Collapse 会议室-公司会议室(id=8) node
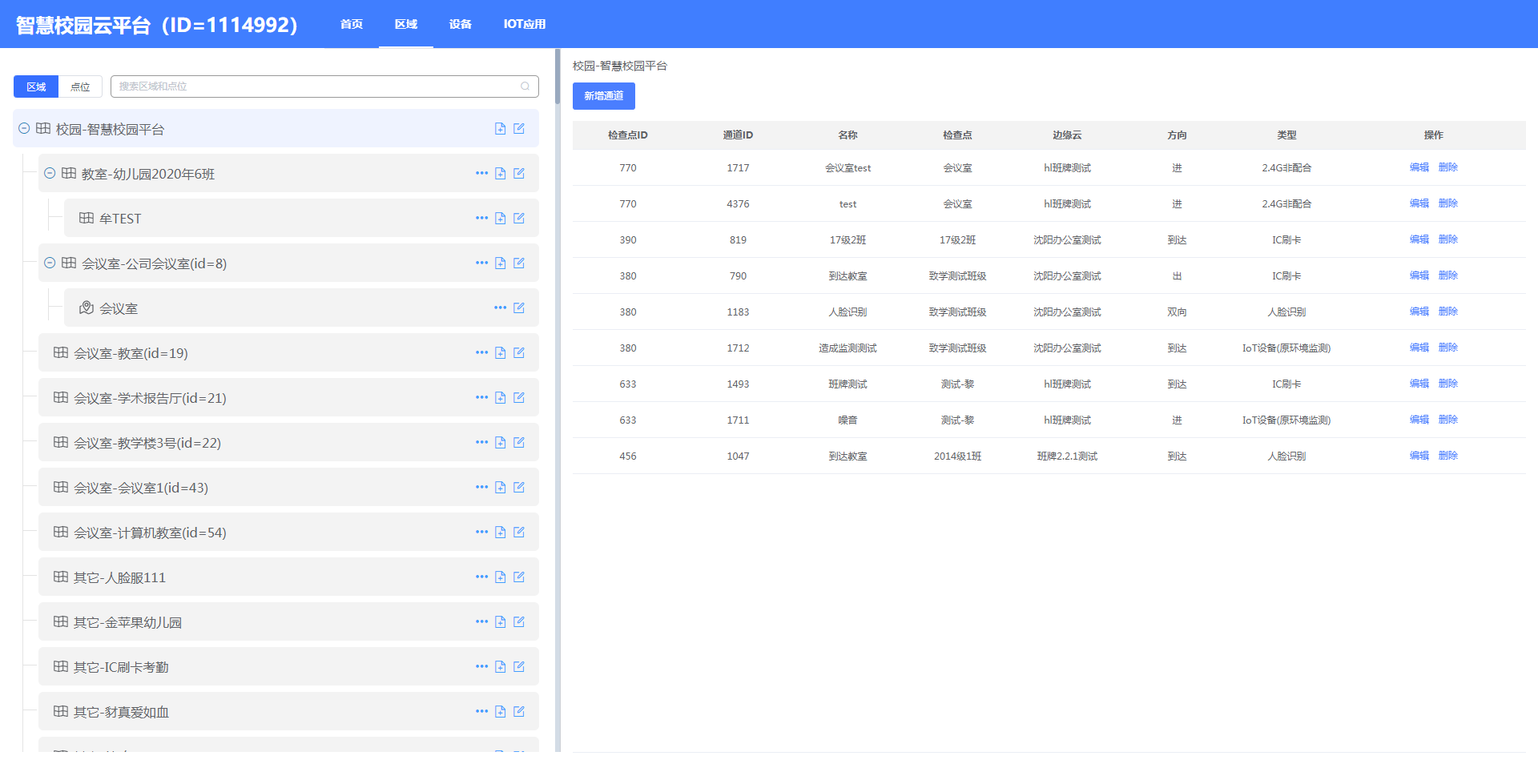Image resolution: width=1538 pixels, height=784 pixels. [x=50, y=263]
